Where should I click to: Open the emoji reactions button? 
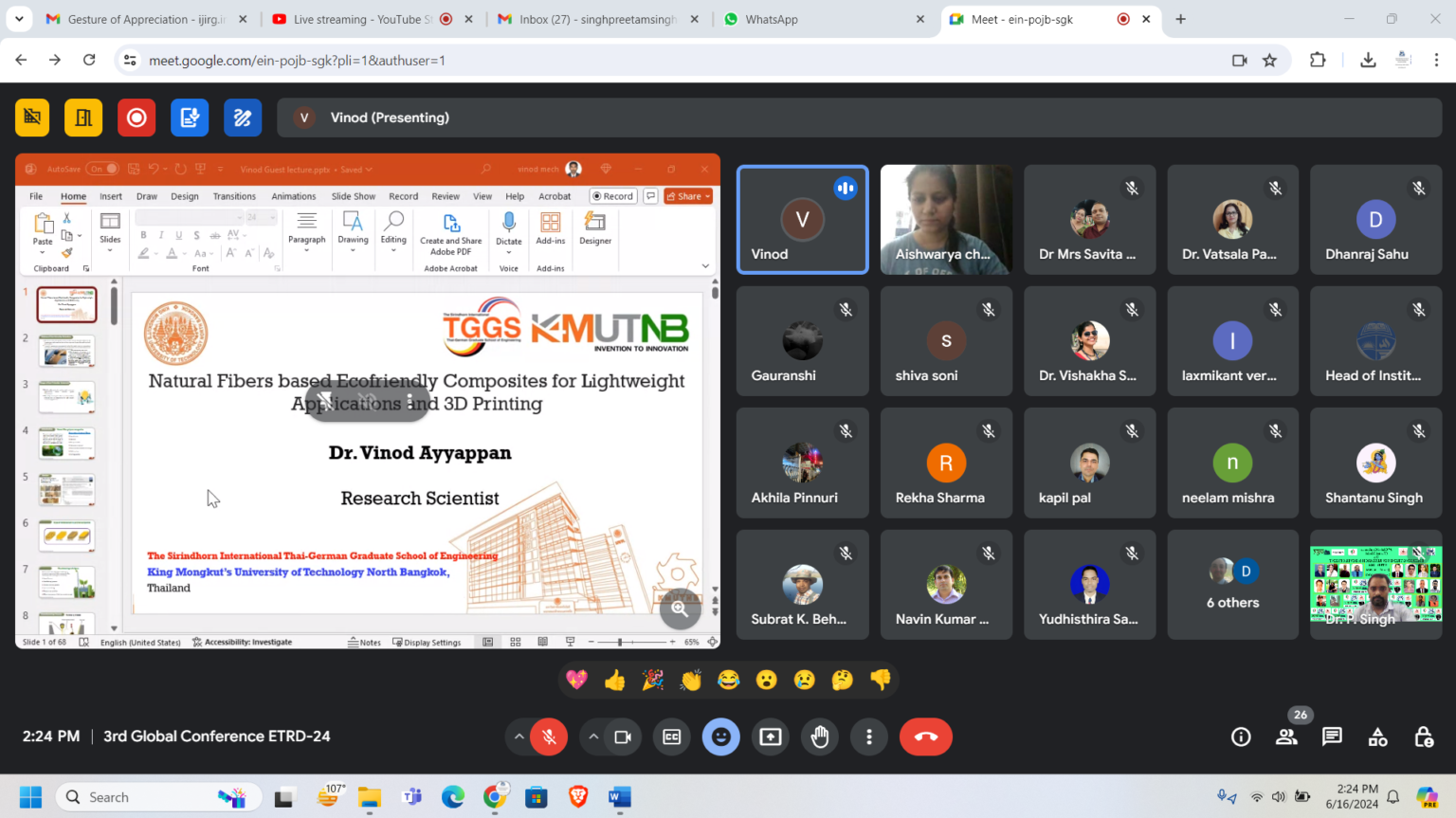click(720, 736)
